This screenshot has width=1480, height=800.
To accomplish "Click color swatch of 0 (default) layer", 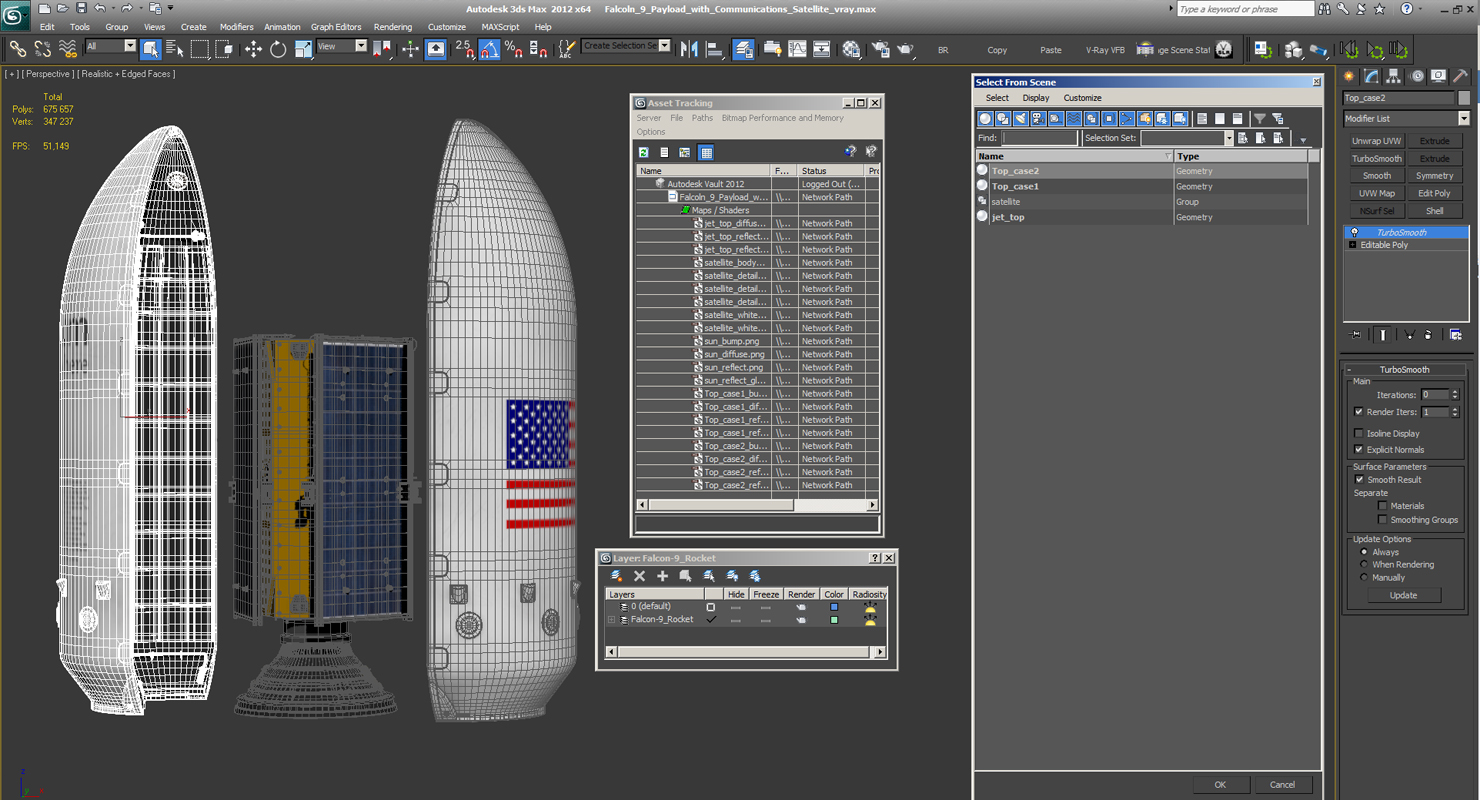I will pyautogui.click(x=834, y=607).
